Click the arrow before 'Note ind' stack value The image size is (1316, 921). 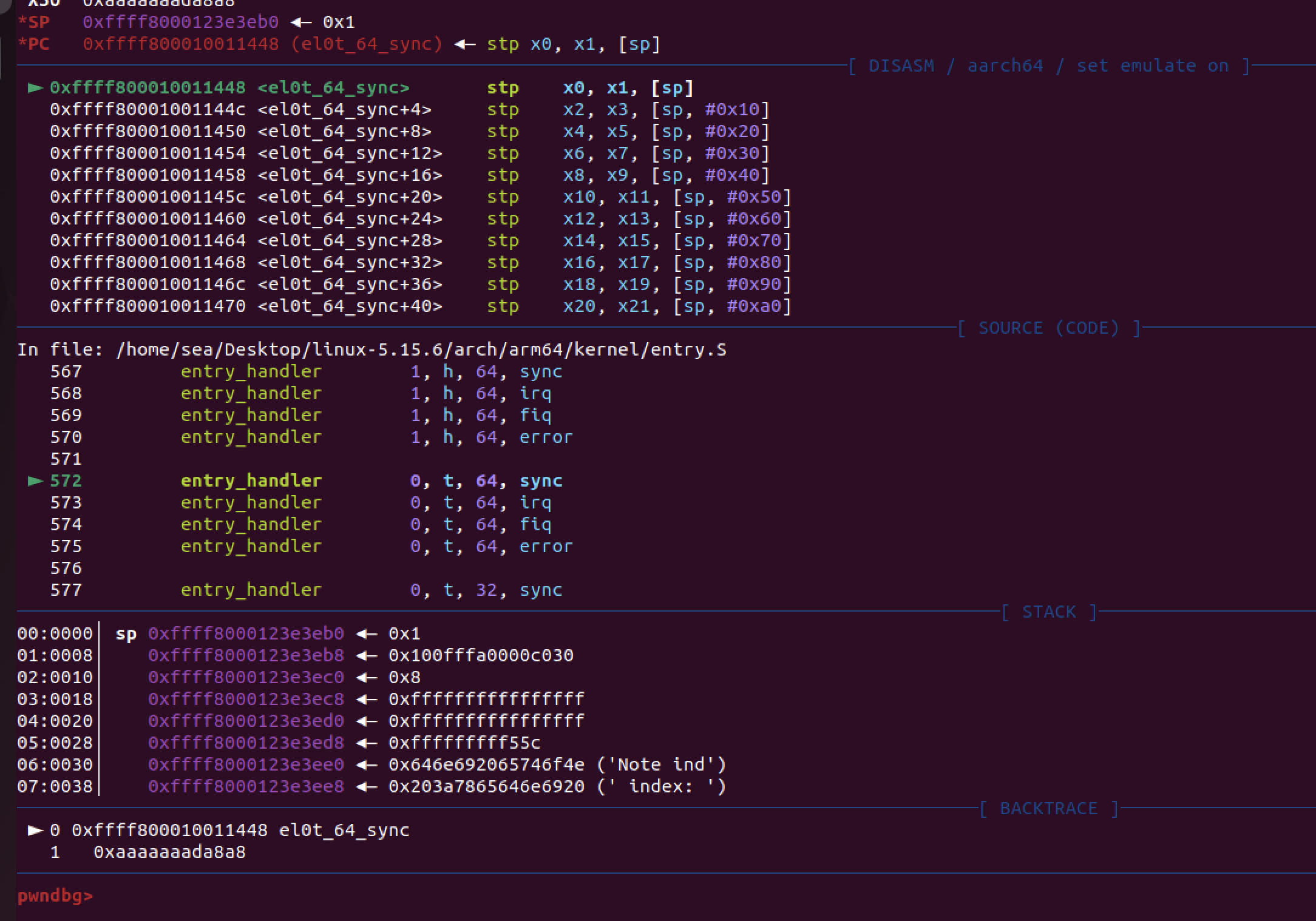(366, 765)
